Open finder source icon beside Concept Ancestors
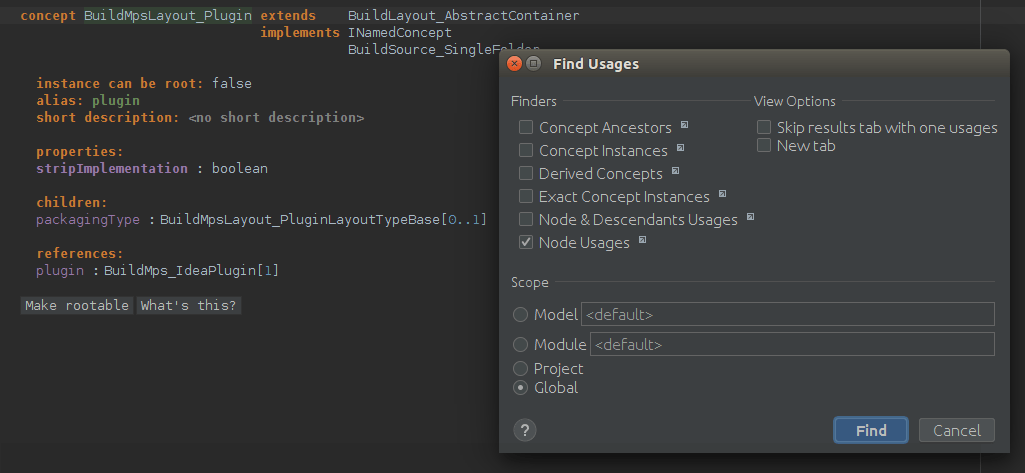Image resolution: width=1025 pixels, height=473 pixels. tap(685, 125)
